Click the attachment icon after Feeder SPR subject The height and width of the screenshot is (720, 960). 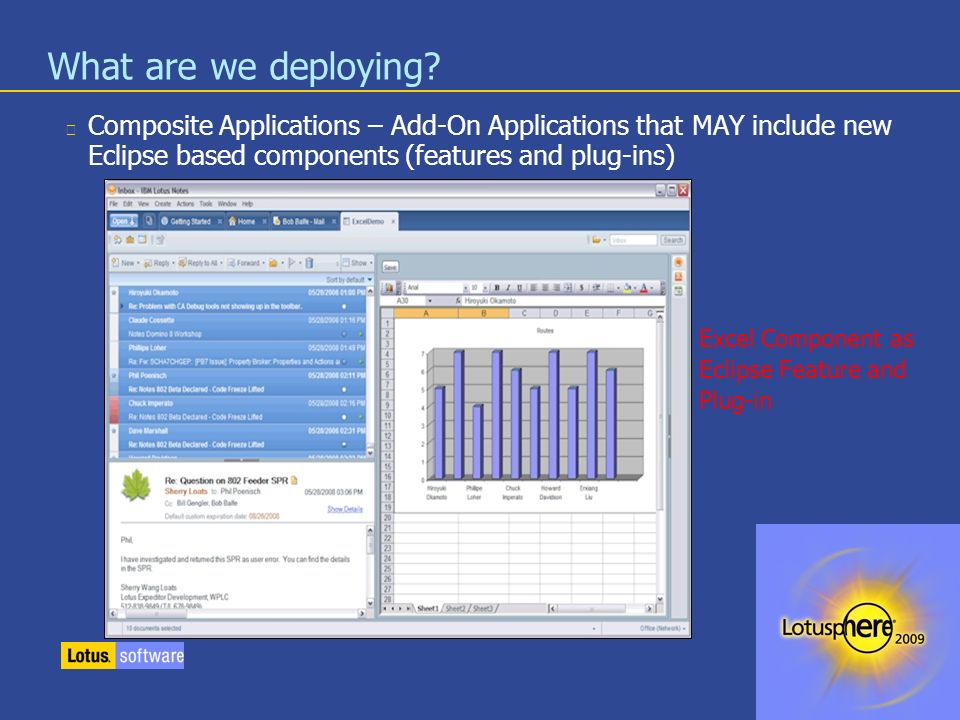point(294,481)
